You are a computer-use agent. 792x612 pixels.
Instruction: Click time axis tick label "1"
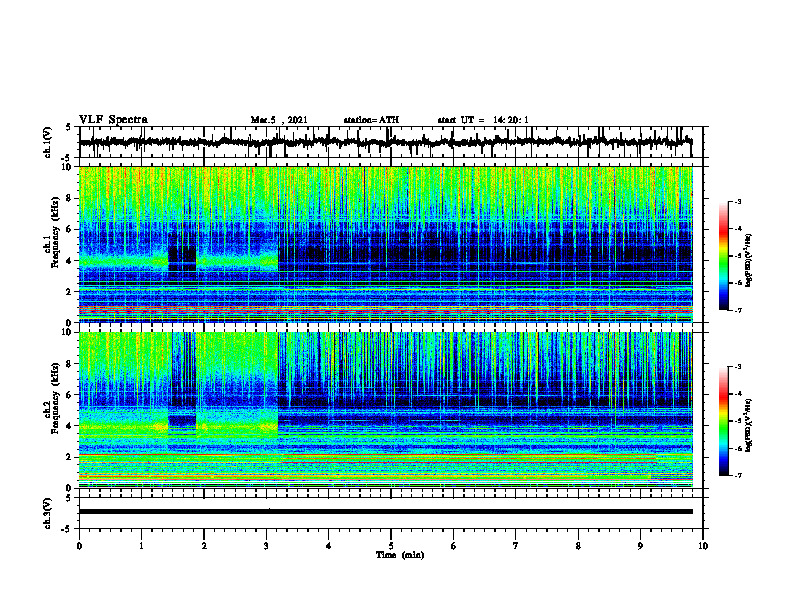(141, 546)
